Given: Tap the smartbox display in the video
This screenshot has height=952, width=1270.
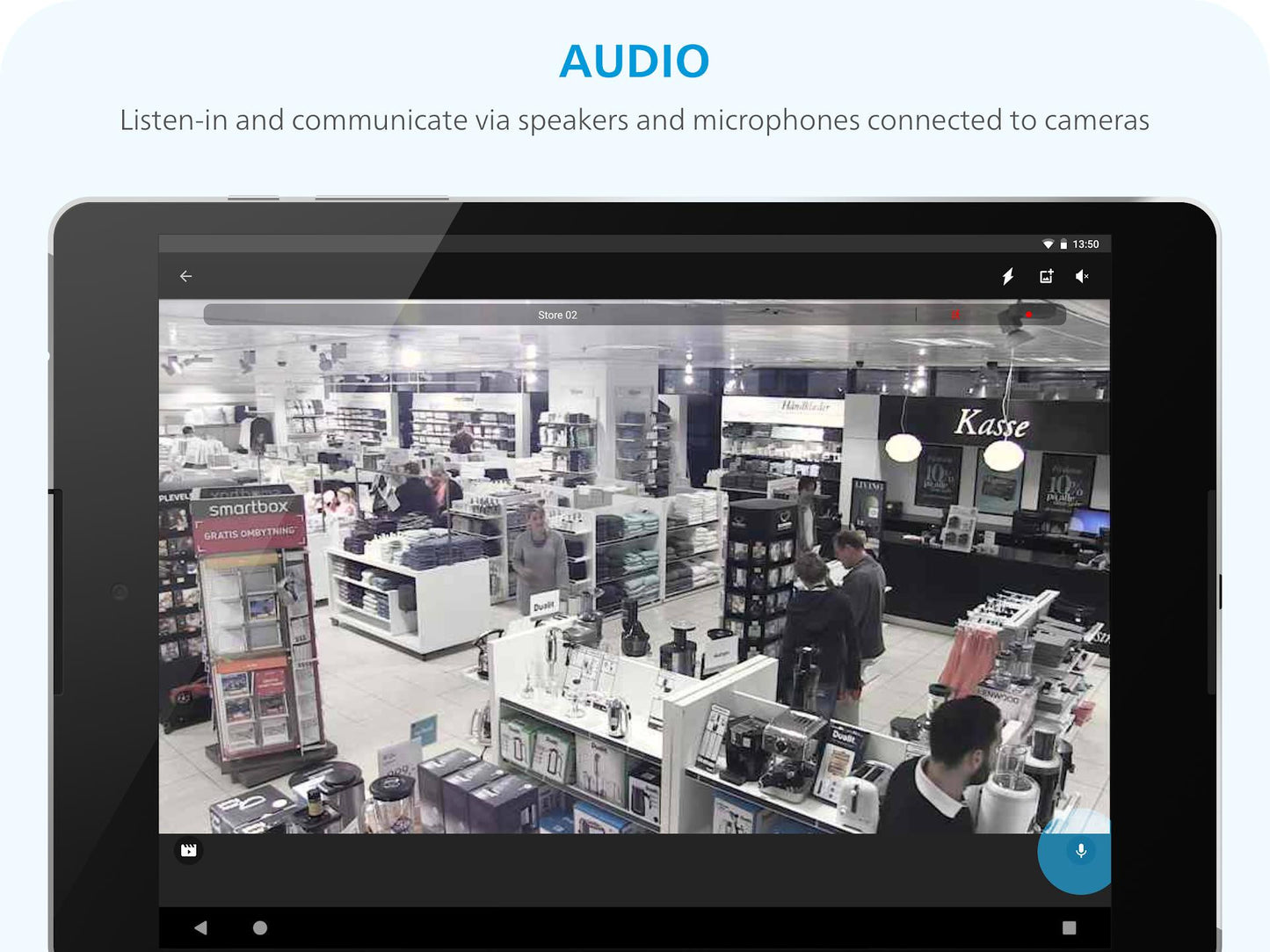Looking at the screenshot, I should tap(249, 508).
